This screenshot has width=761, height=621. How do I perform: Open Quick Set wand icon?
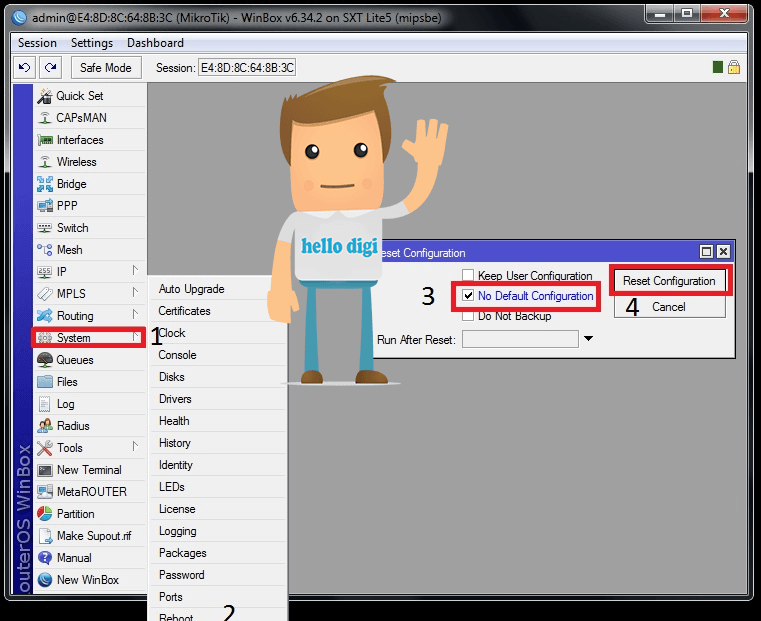(45, 96)
